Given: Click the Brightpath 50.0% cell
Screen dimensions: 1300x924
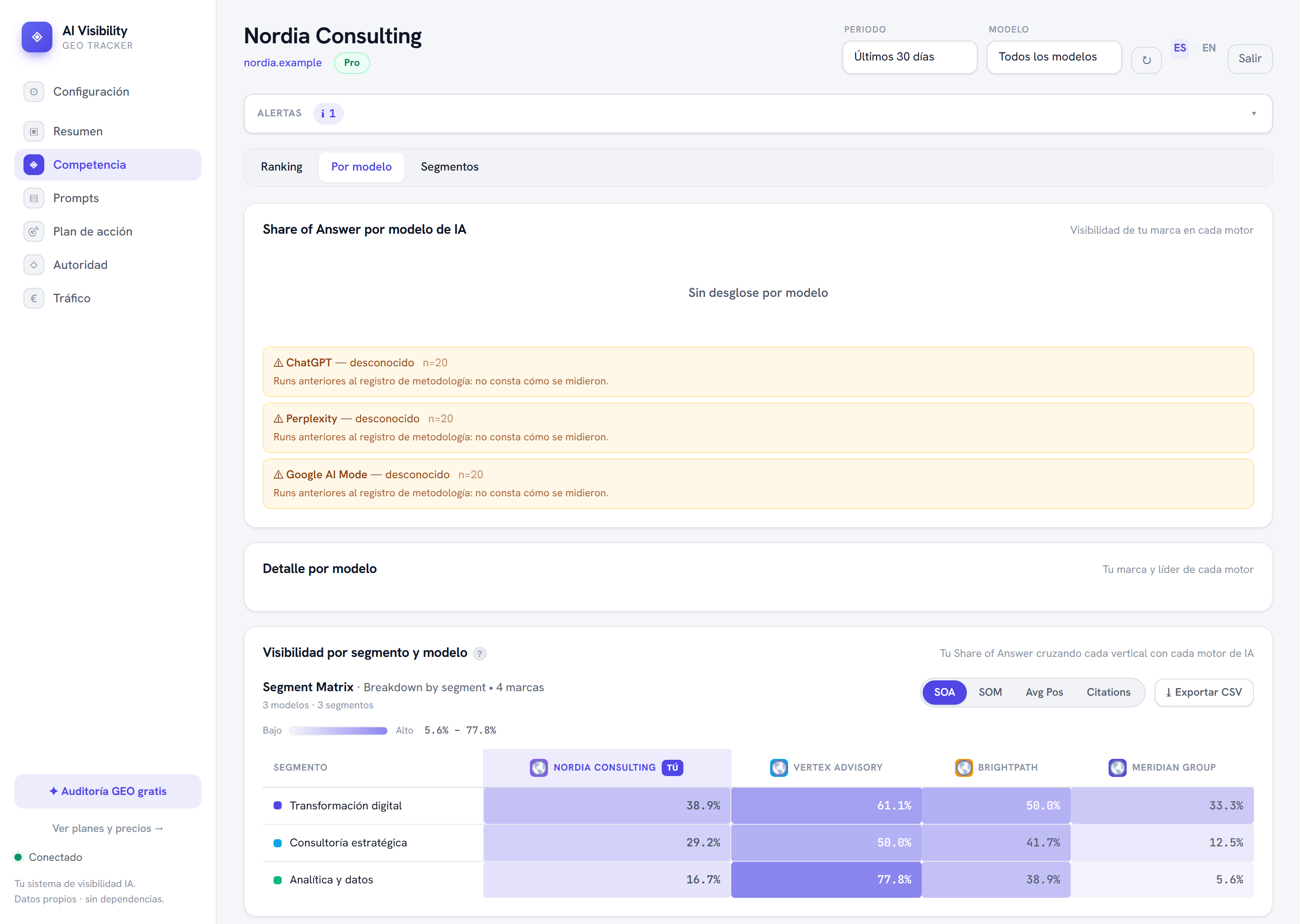Looking at the screenshot, I should (996, 806).
